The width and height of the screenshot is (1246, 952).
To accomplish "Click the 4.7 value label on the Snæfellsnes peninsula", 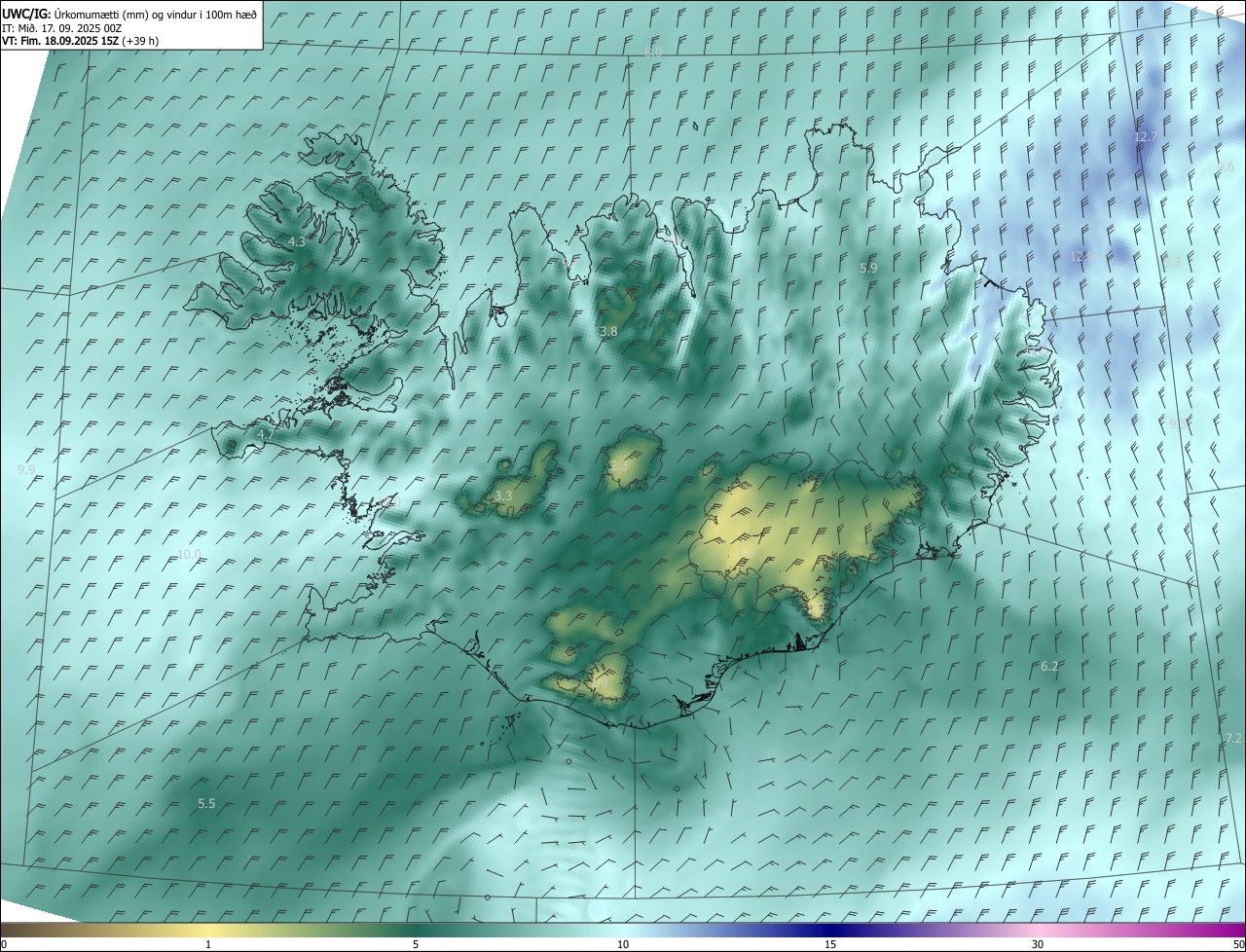I will click(265, 433).
